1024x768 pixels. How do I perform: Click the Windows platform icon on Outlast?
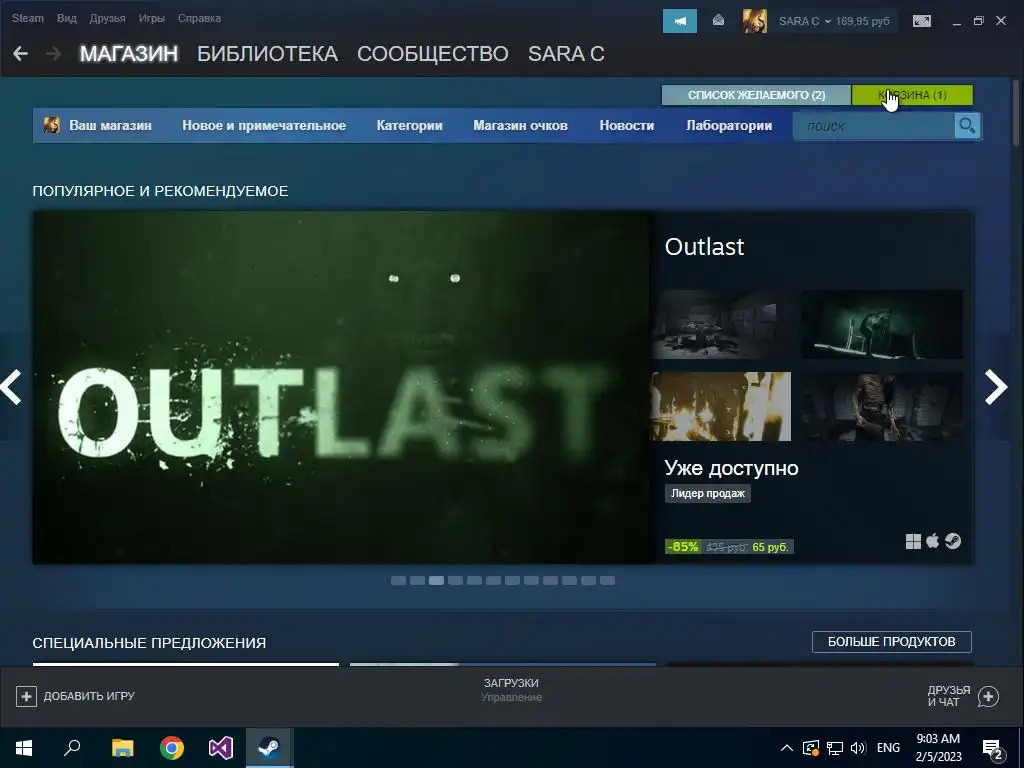(x=913, y=541)
